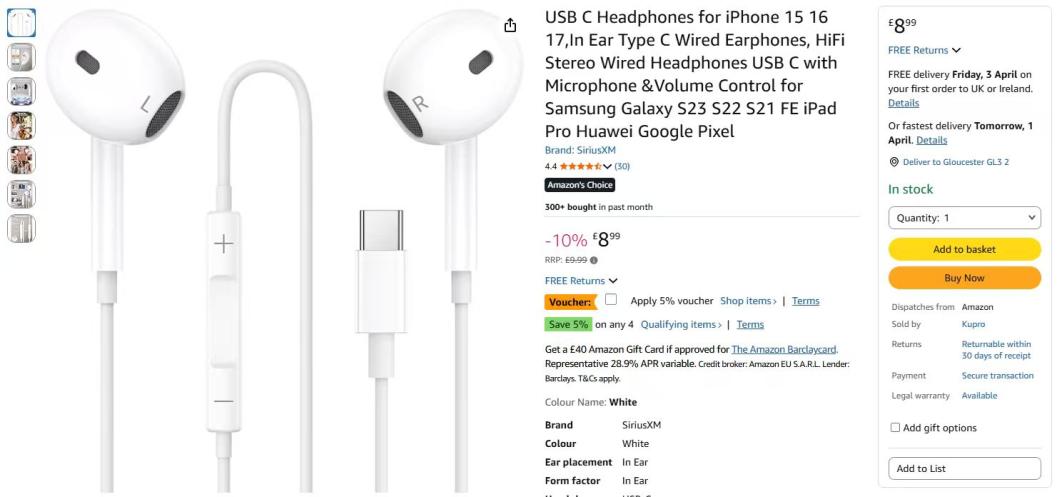This screenshot has width=1057, height=497.
Task: Open the Brand: SiriusXM link
Action: coord(580,150)
